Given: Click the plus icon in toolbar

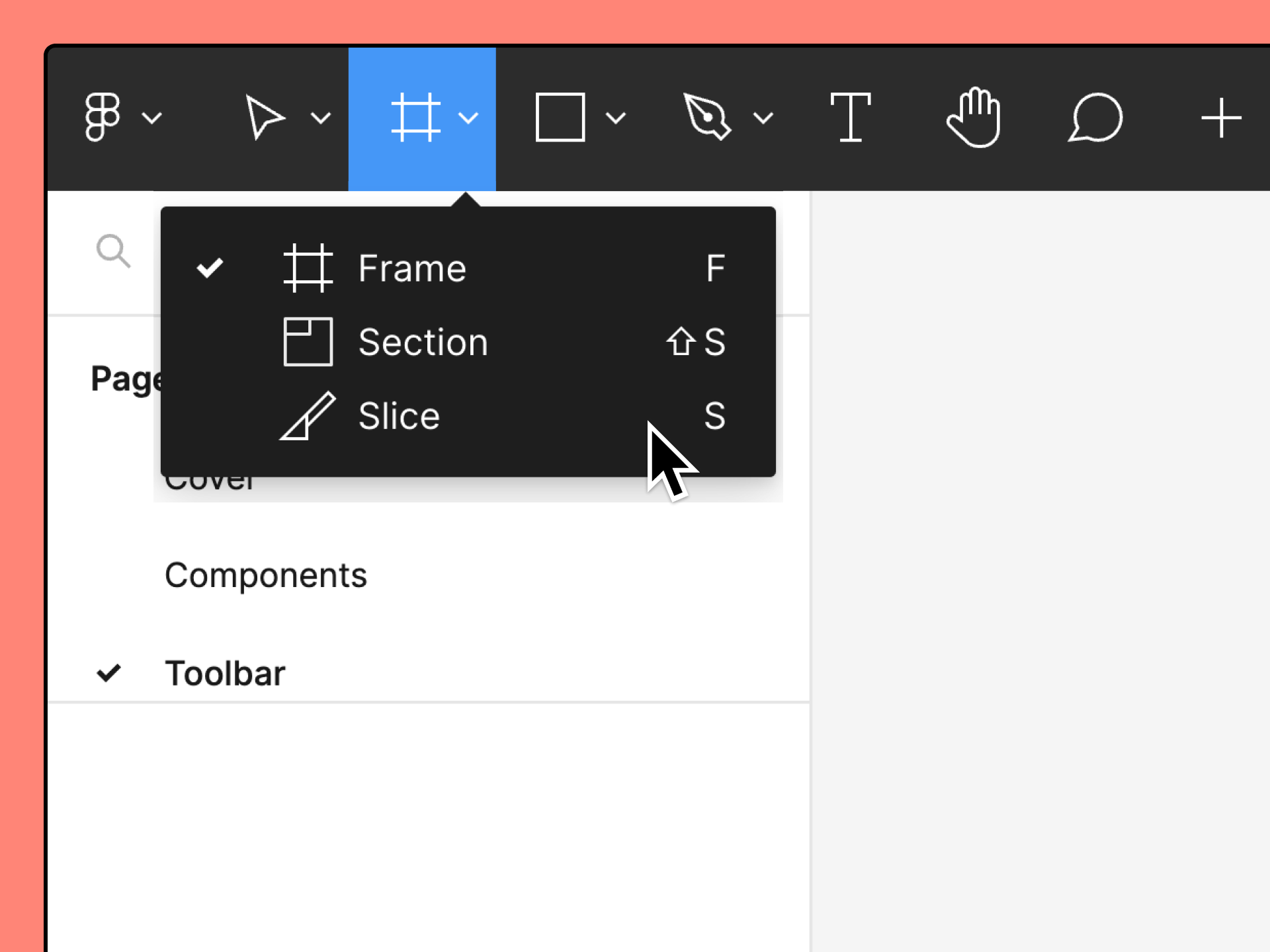Looking at the screenshot, I should (x=1220, y=118).
